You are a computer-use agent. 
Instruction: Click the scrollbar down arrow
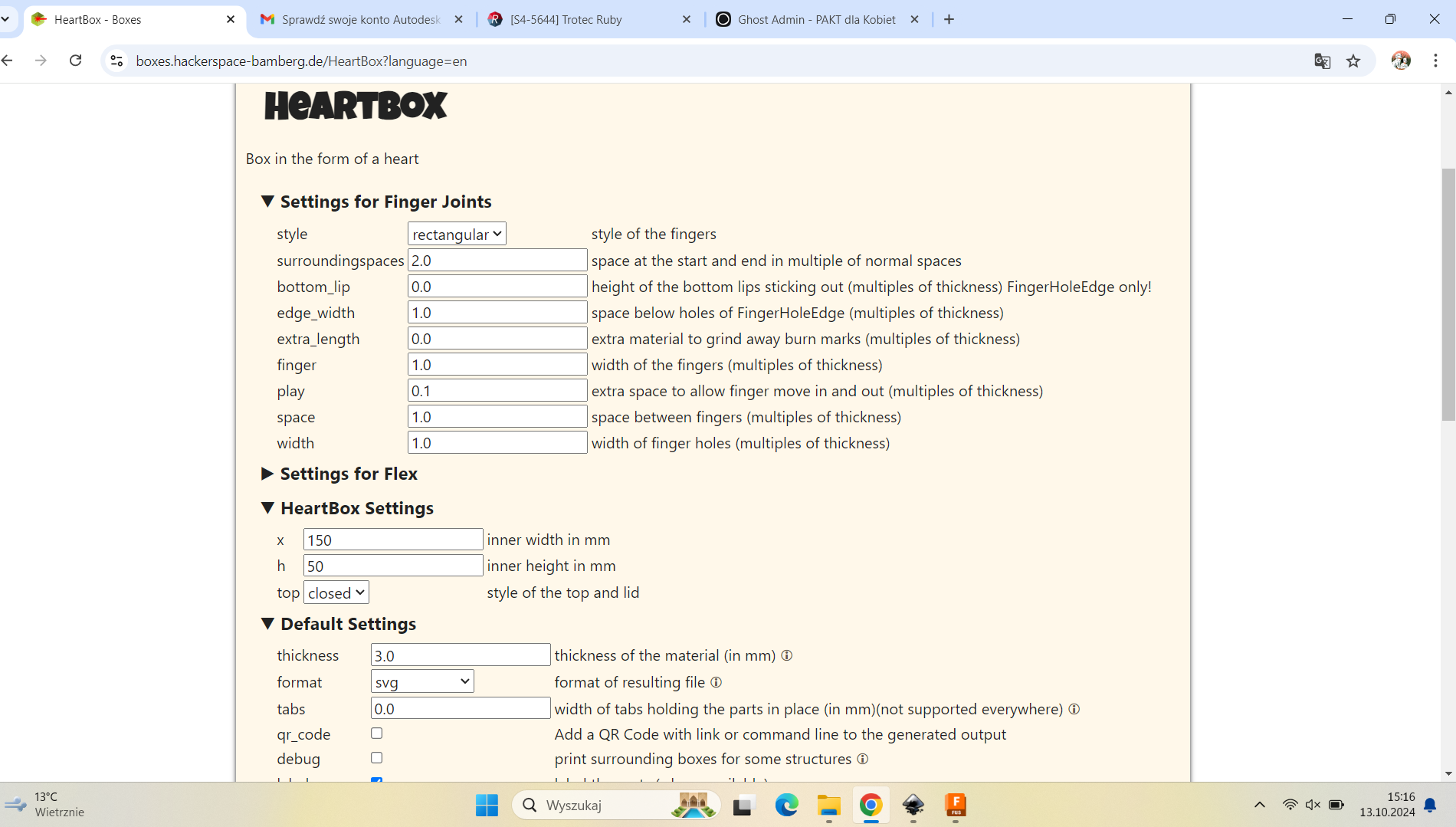pos(1448,773)
